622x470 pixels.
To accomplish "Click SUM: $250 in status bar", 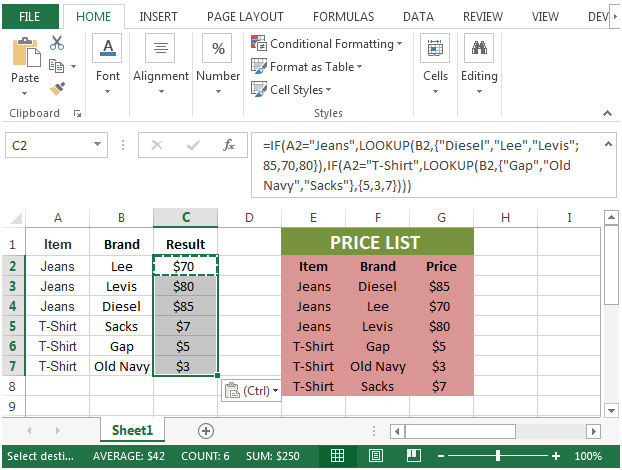I will tap(273, 456).
